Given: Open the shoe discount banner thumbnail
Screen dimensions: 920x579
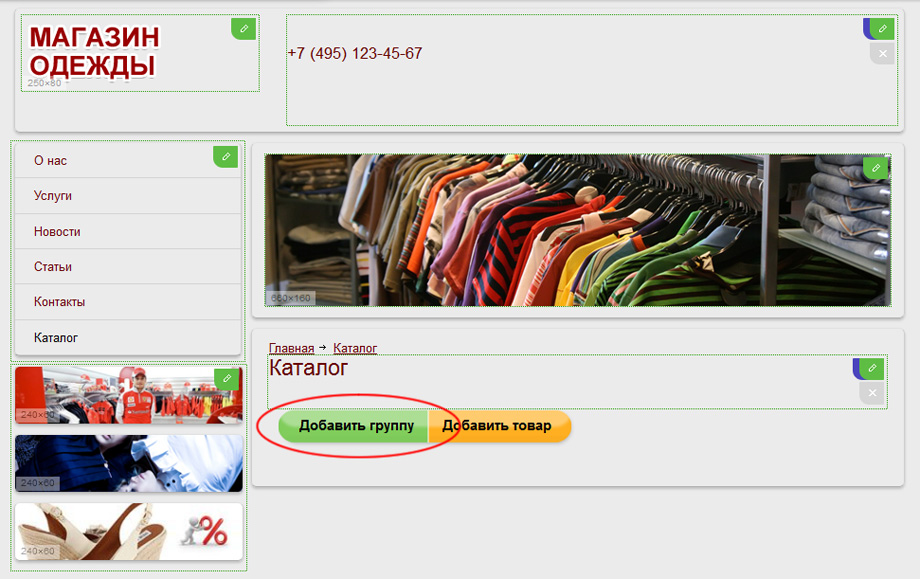Looking at the screenshot, I should (x=128, y=531).
